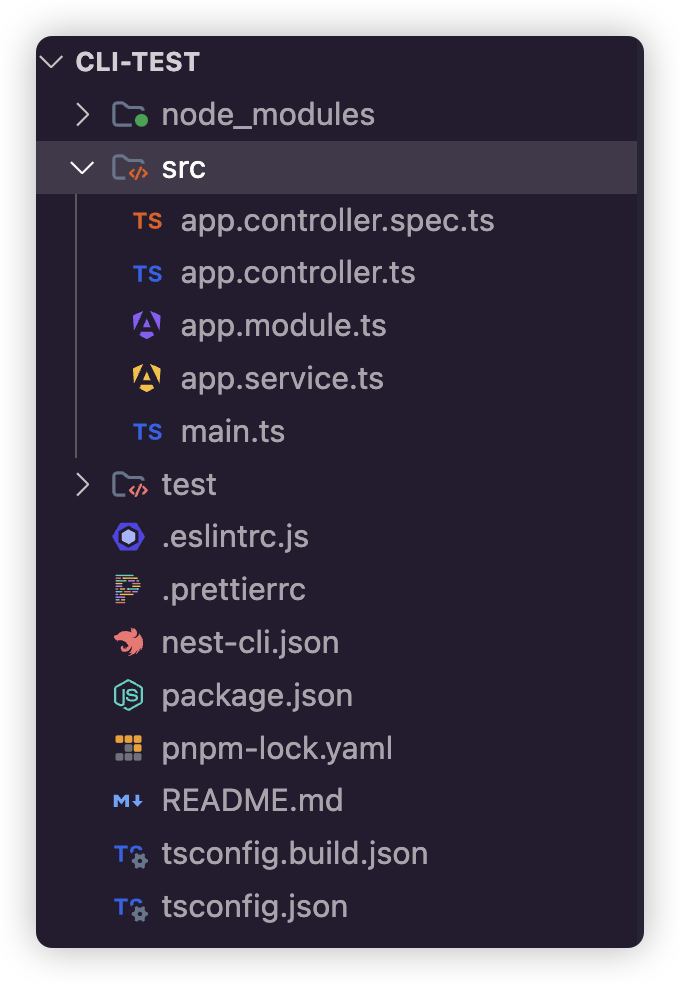Select the tsconfig.build.json file
Image resolution: width=680 pixels, height=984 pixels.
295,854
